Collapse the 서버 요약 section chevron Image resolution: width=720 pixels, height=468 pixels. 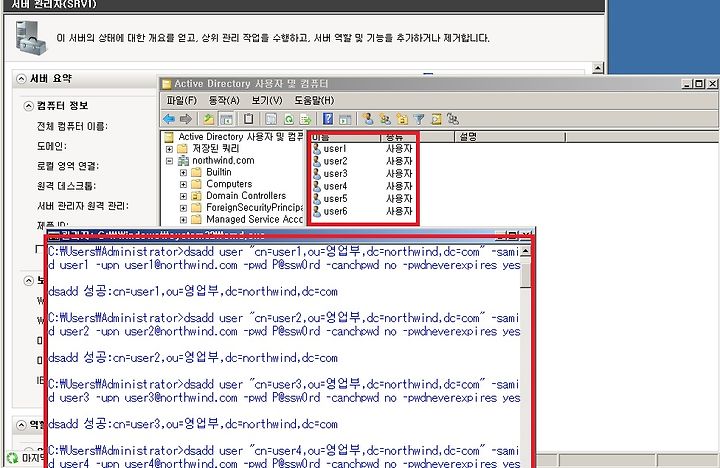coord(21,79)
